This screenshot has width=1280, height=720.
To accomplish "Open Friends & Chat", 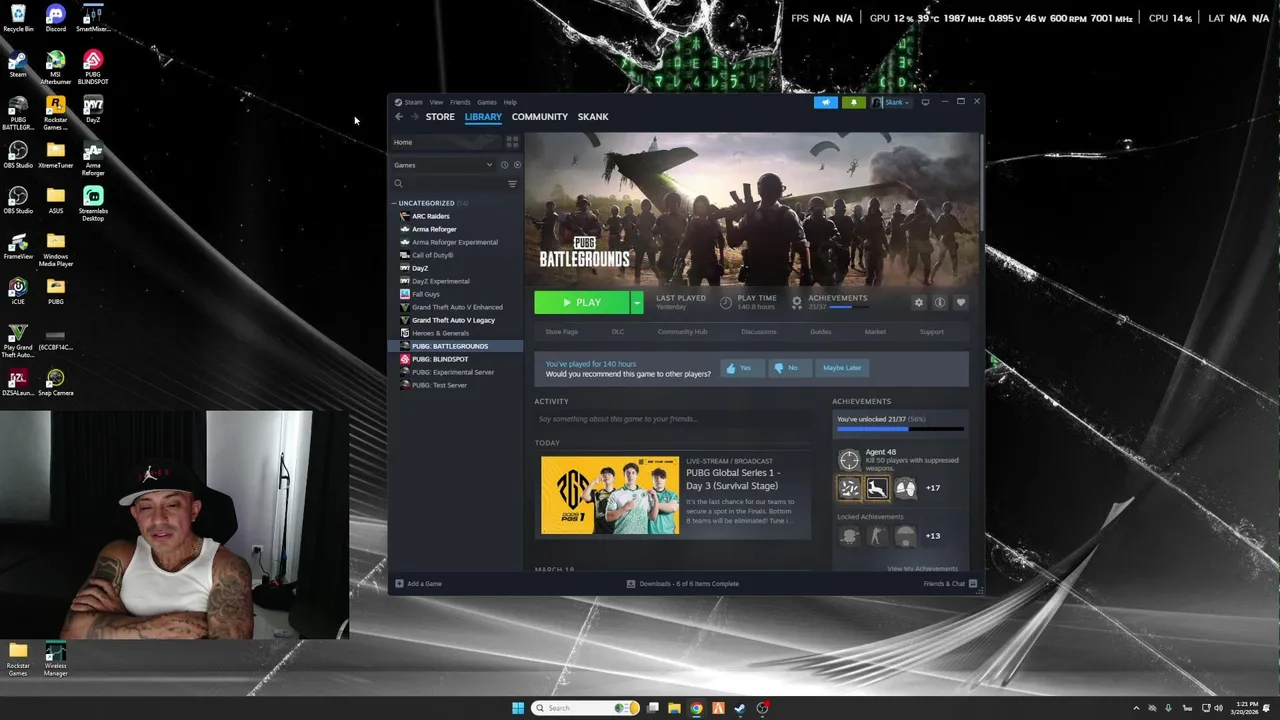I will coord(950,584).
